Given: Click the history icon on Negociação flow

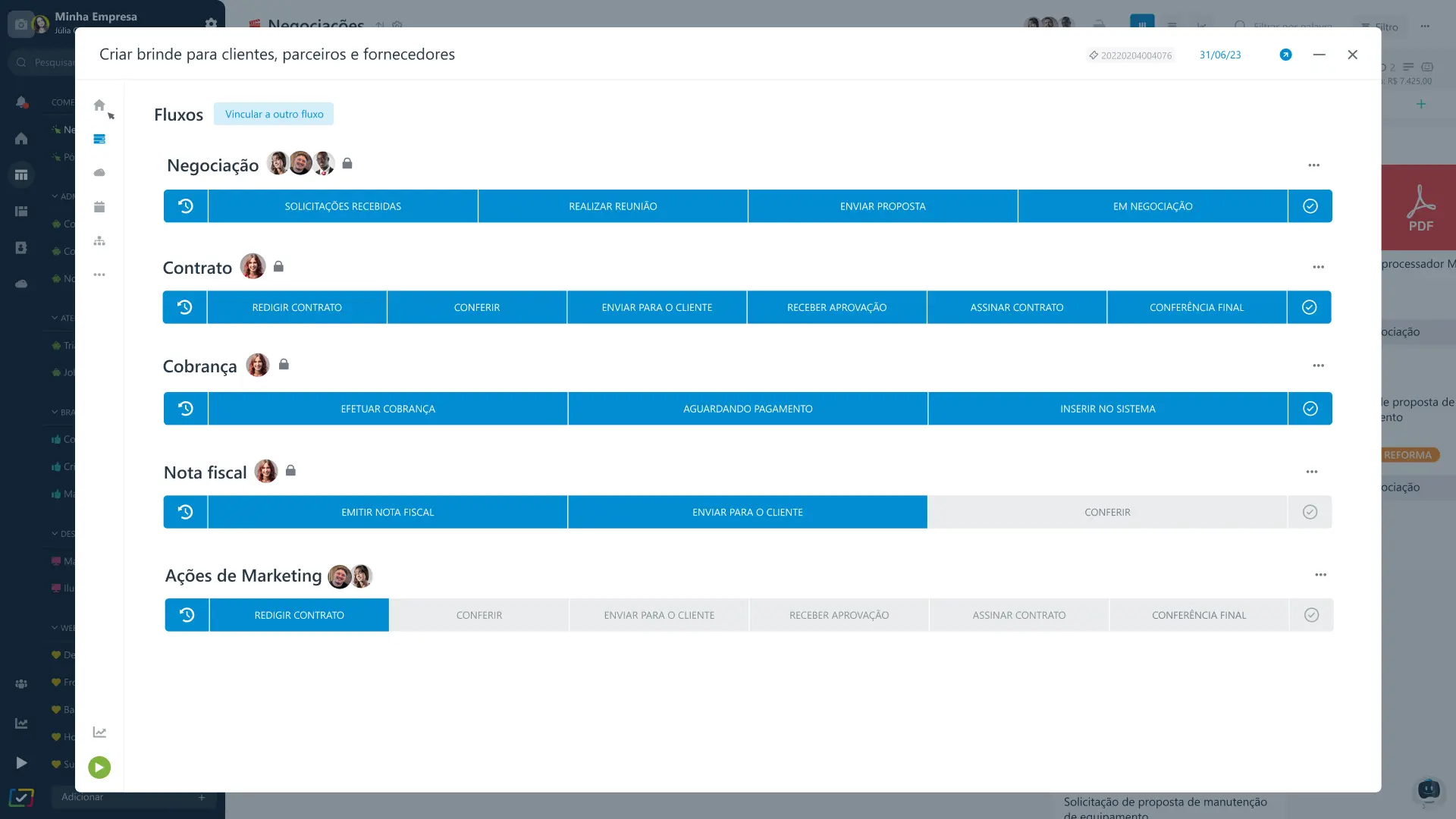Looking at the screenshot, I should pos(186,206).
